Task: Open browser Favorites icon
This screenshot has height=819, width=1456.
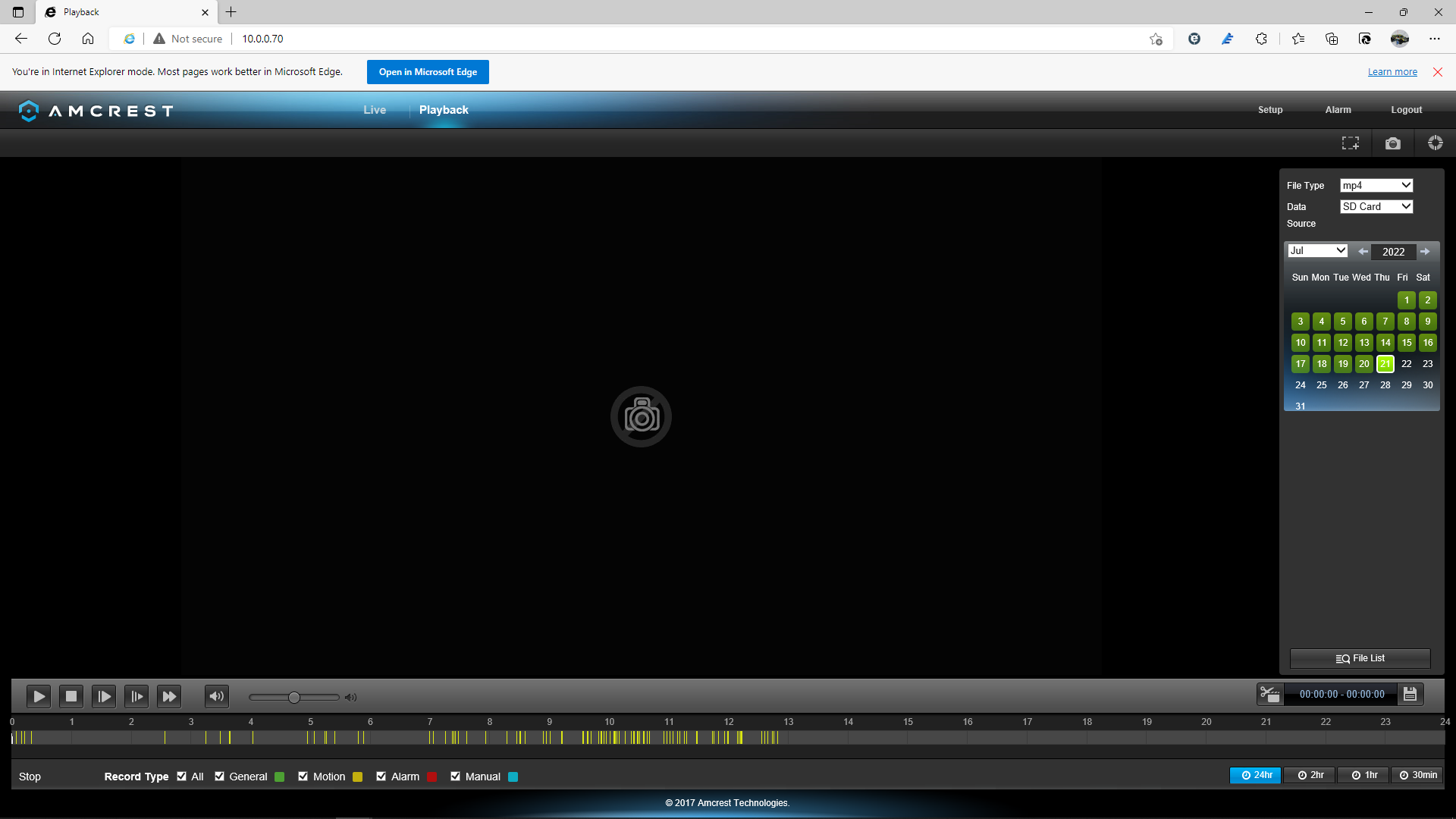Action: coord(1298,39)
